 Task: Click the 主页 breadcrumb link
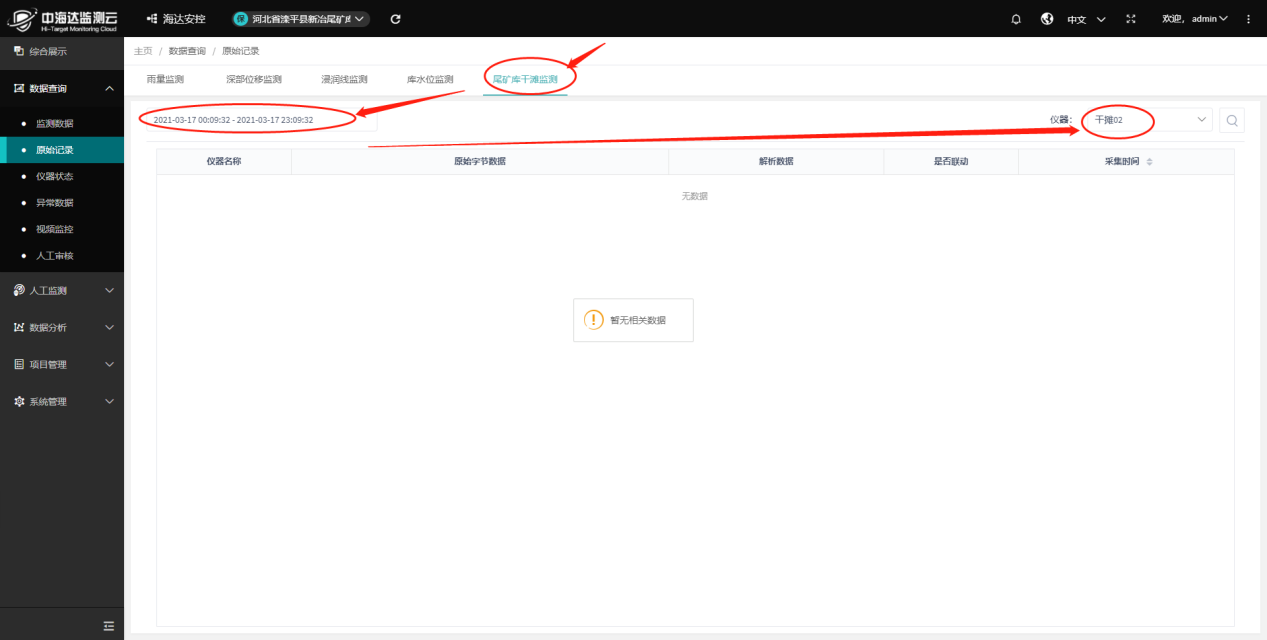[143, 51]
